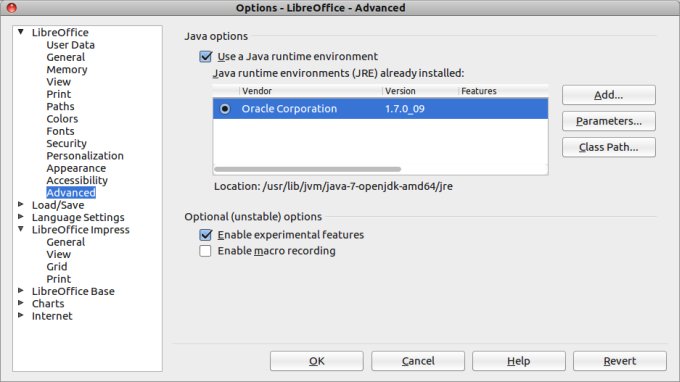Select Print under LibreOffice Impress

coord(59,279)
